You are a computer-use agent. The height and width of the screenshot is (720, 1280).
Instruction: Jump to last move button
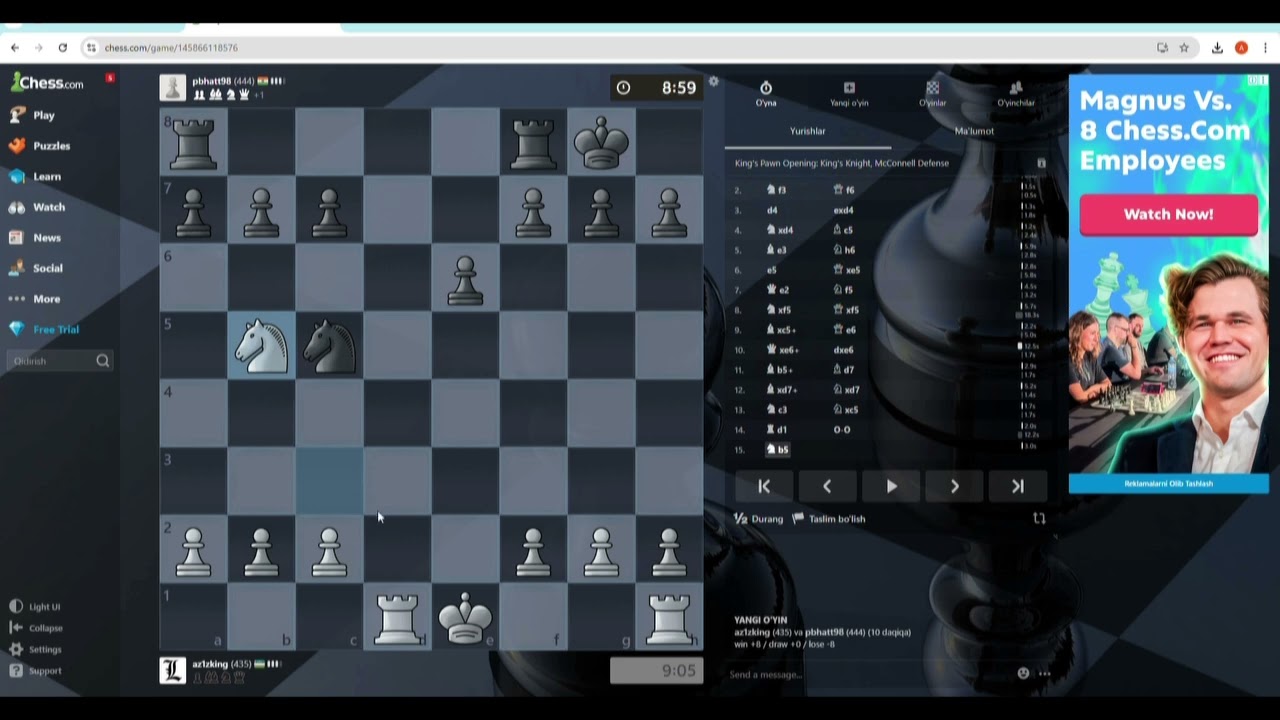point(1018,486)
